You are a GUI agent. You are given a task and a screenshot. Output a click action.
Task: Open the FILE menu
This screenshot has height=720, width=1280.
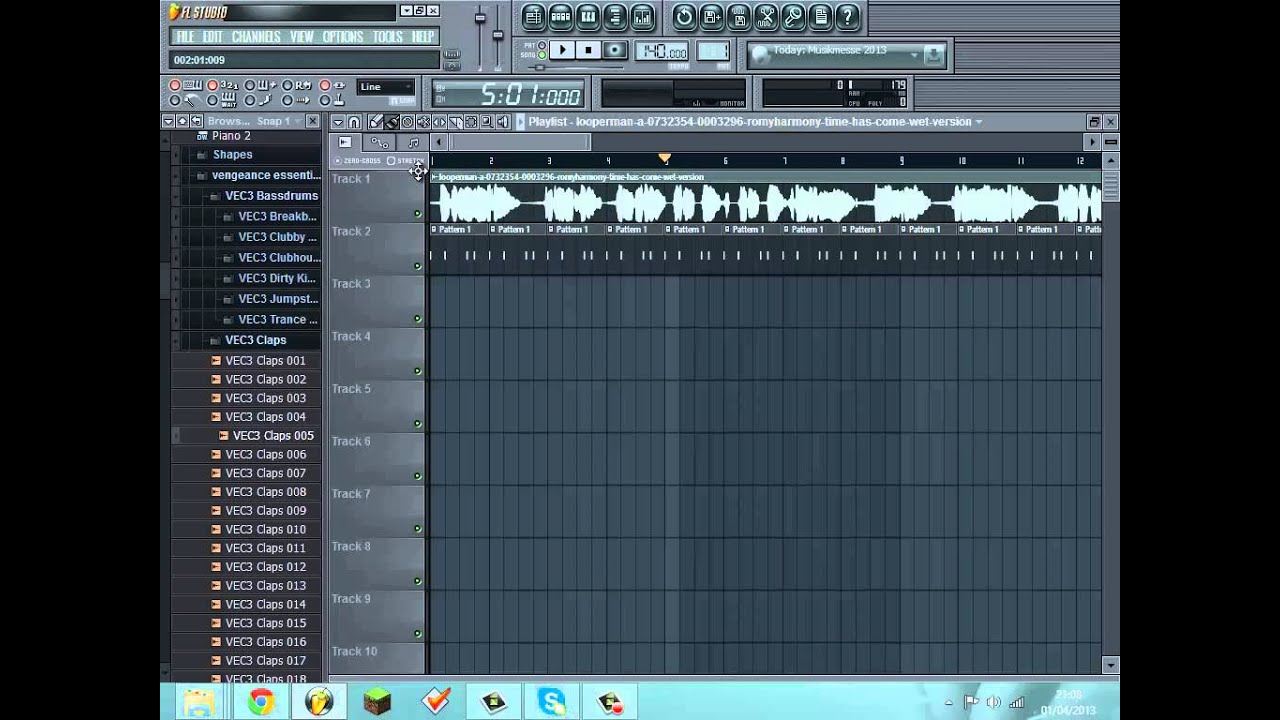click(185, 37)
